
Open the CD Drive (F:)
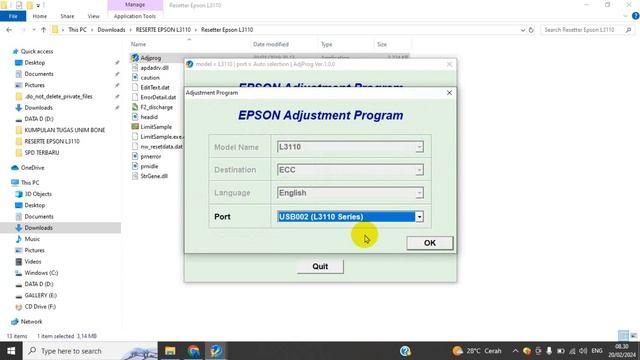point(40,306)
